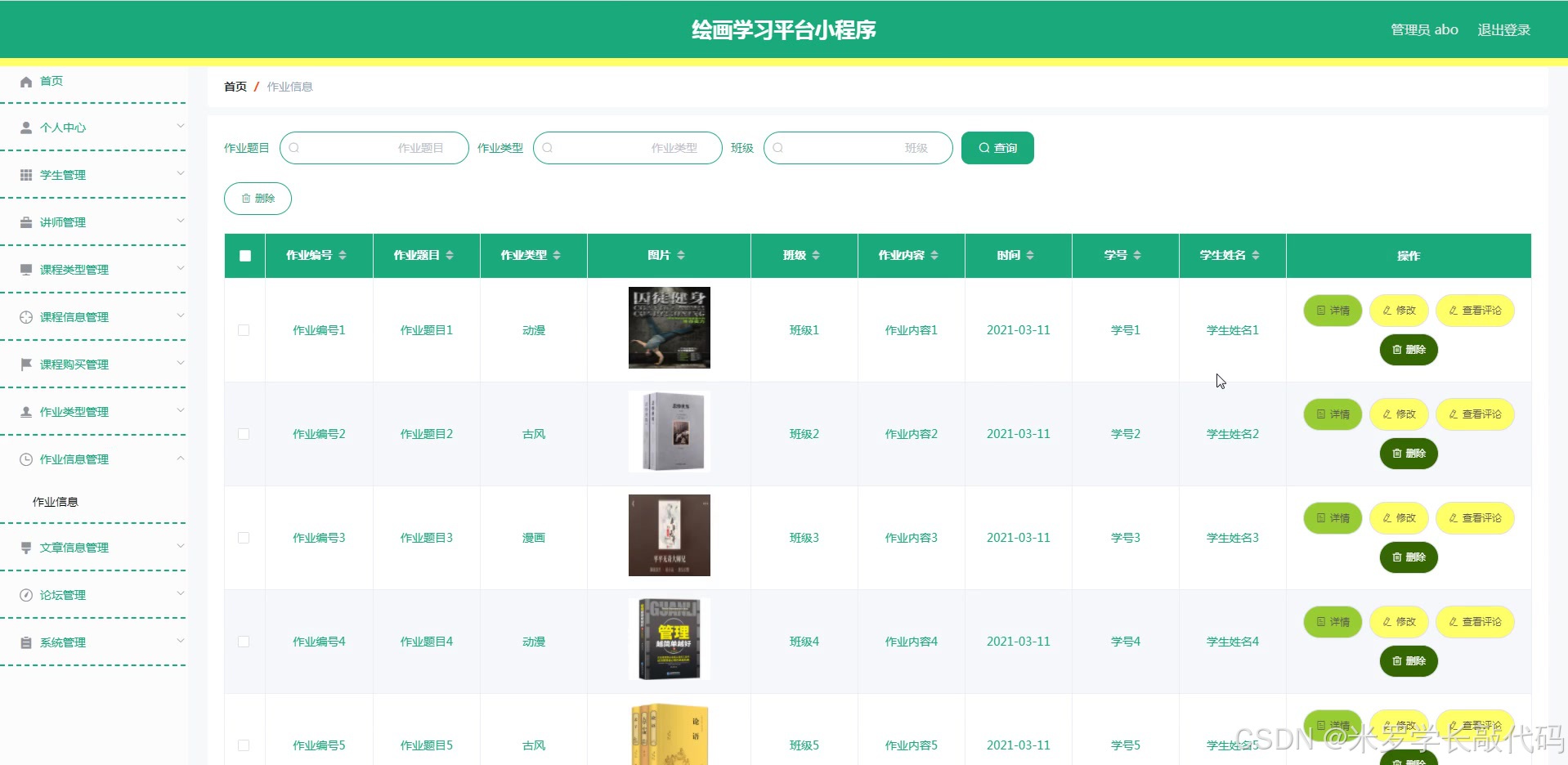Open the book cover thumbnail in 作业编号1 row

[x=670, y=328]
